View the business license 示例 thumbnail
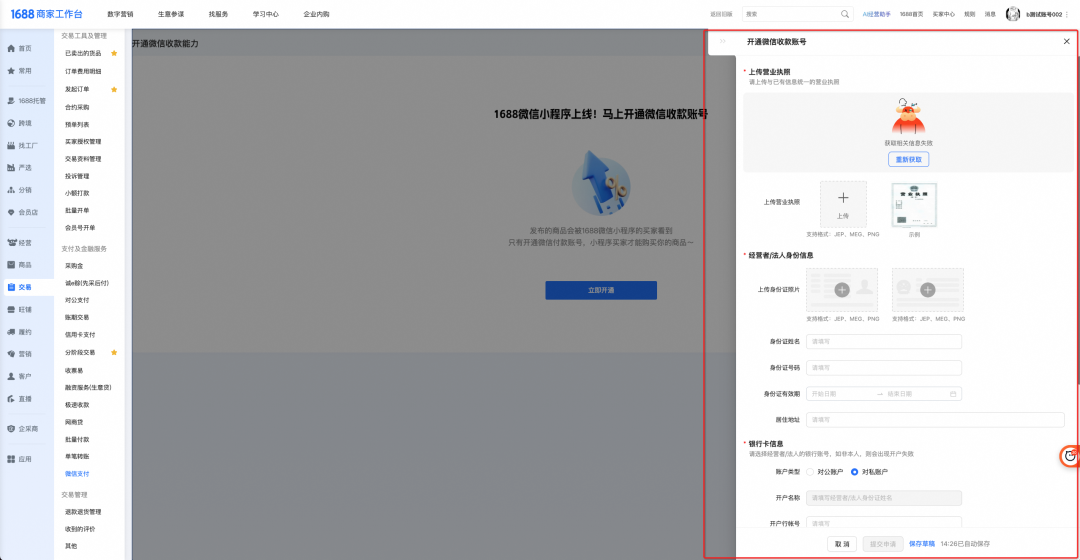 click(x=914, y=205)
